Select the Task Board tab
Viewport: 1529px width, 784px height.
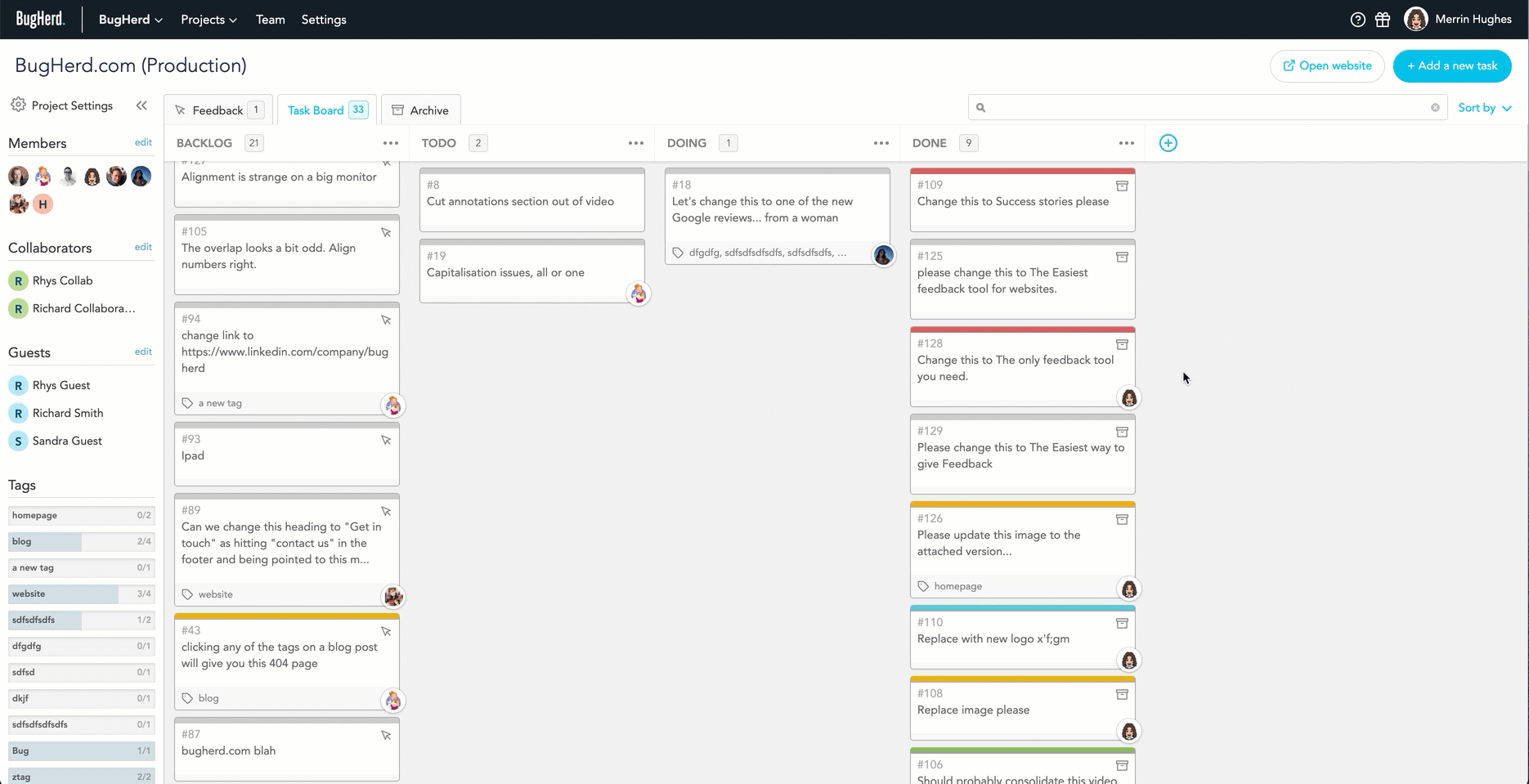[x=326, y=110]
